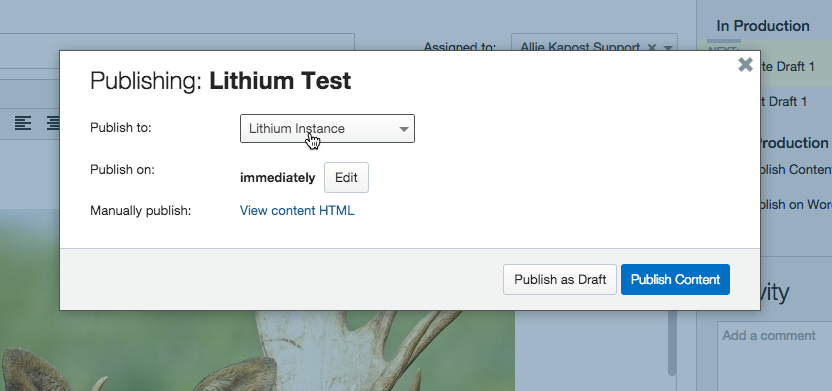
Task: Click Publish Content button
Action: click(x=675, y=280)
